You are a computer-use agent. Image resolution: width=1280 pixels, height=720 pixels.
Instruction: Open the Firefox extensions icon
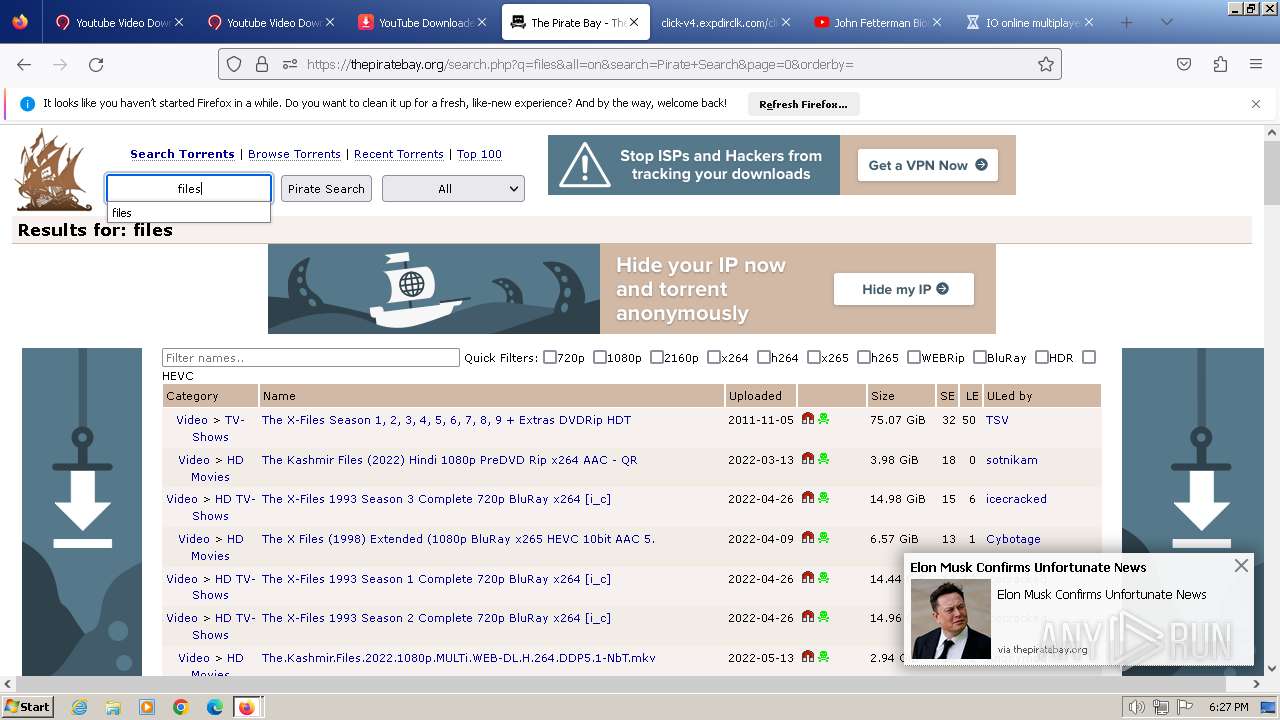click(1220, 64)
